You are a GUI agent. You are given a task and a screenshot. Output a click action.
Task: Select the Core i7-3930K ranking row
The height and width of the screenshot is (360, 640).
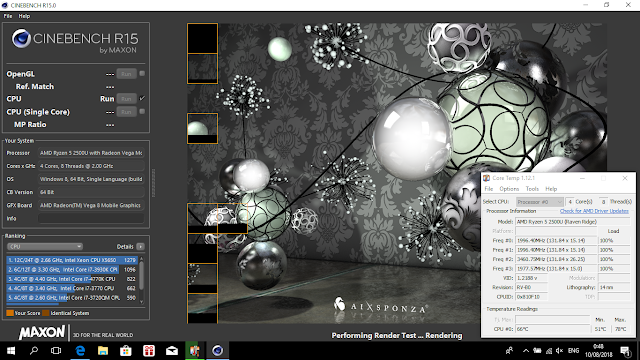(72, 269)
